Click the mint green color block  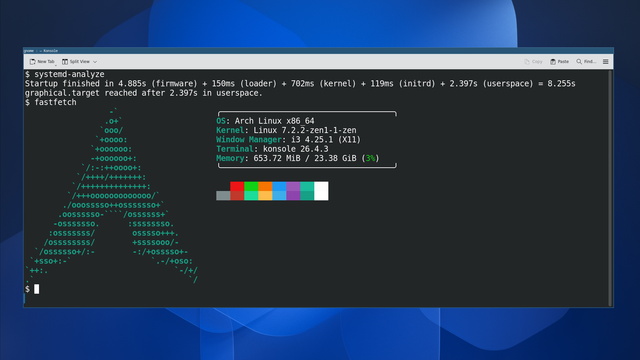251,196
